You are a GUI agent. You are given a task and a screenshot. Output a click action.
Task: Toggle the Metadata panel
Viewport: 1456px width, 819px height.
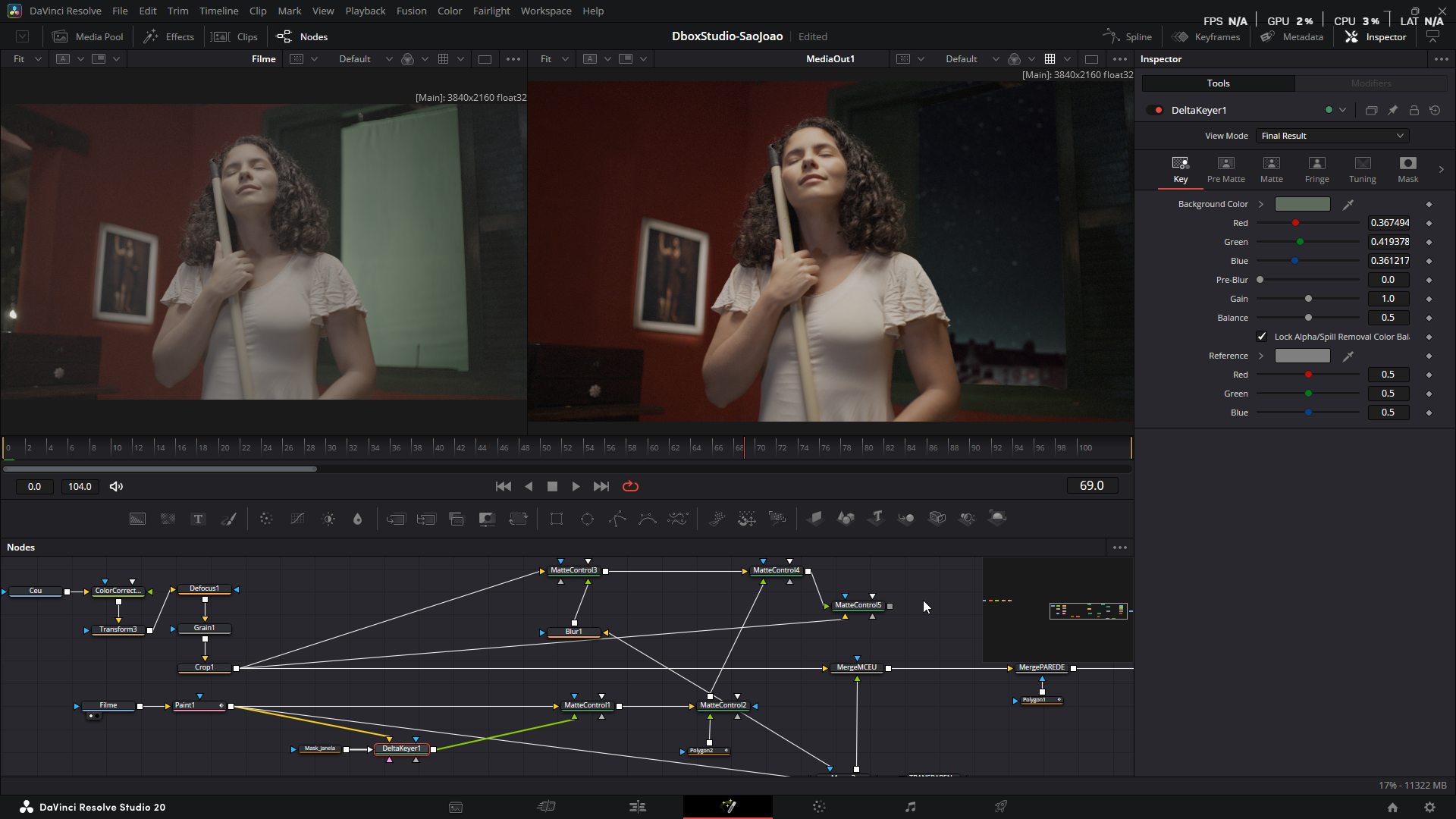(1292, 37)
